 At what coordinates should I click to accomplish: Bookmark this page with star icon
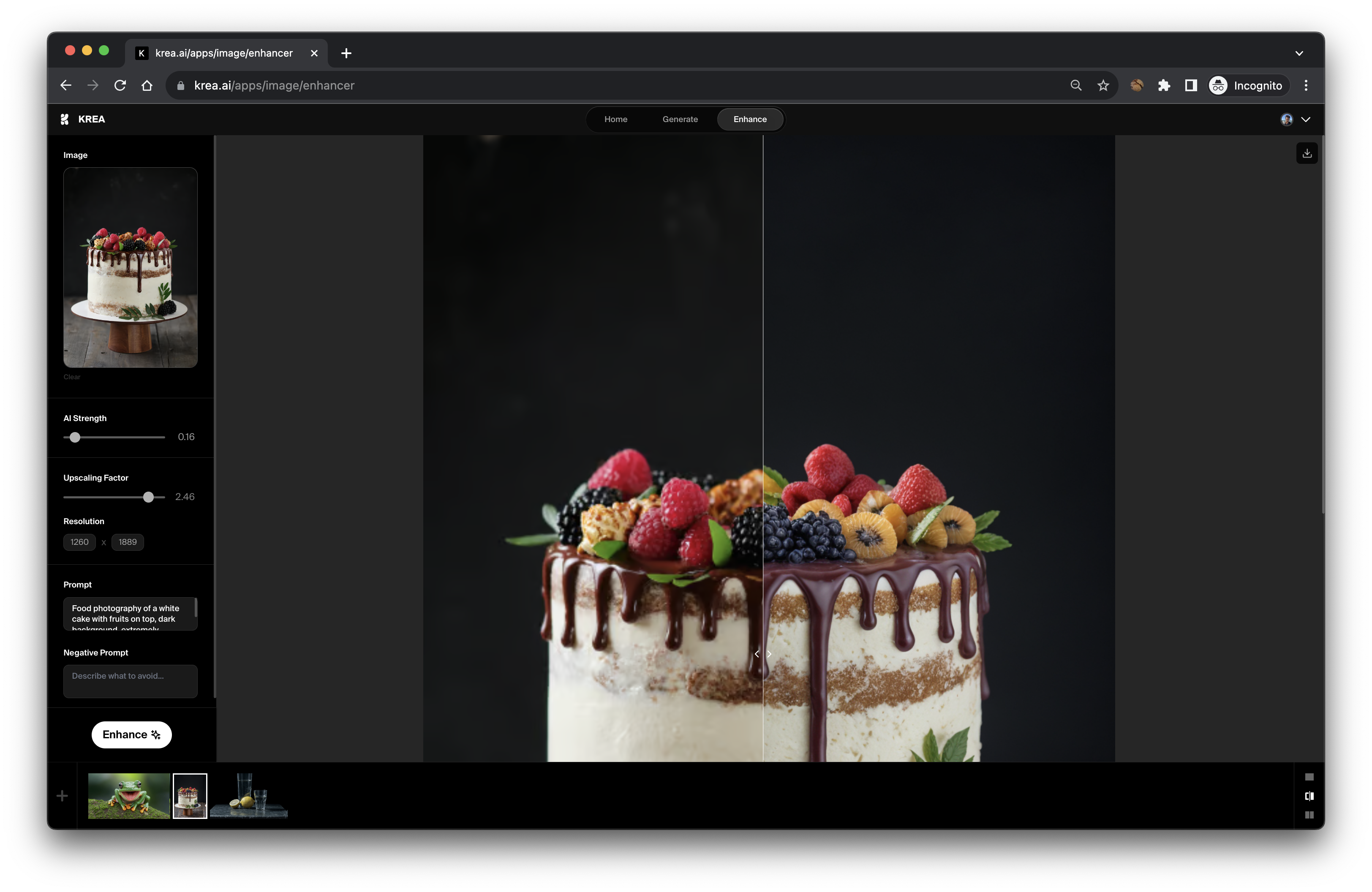click(1102, 85)
